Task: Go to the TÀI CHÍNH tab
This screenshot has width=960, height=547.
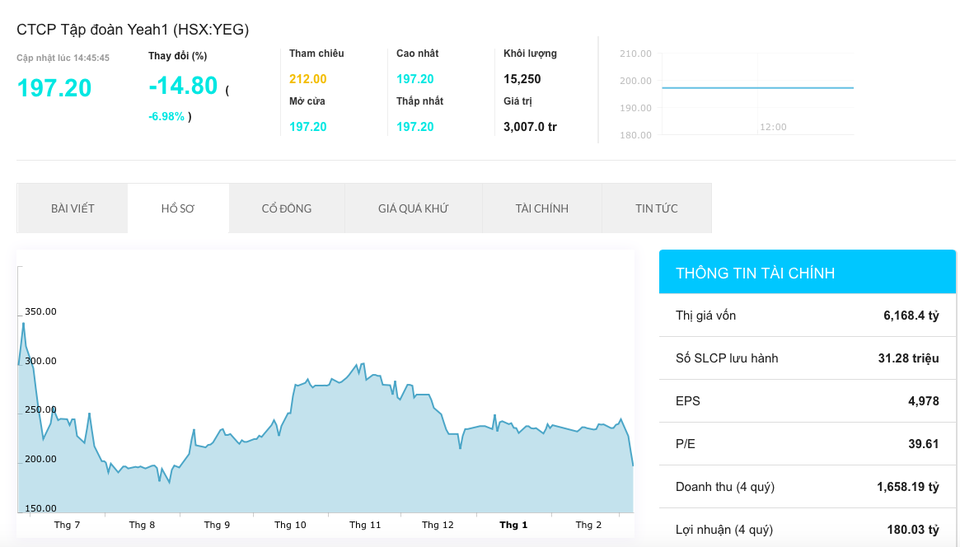Action: click(542, 208)
